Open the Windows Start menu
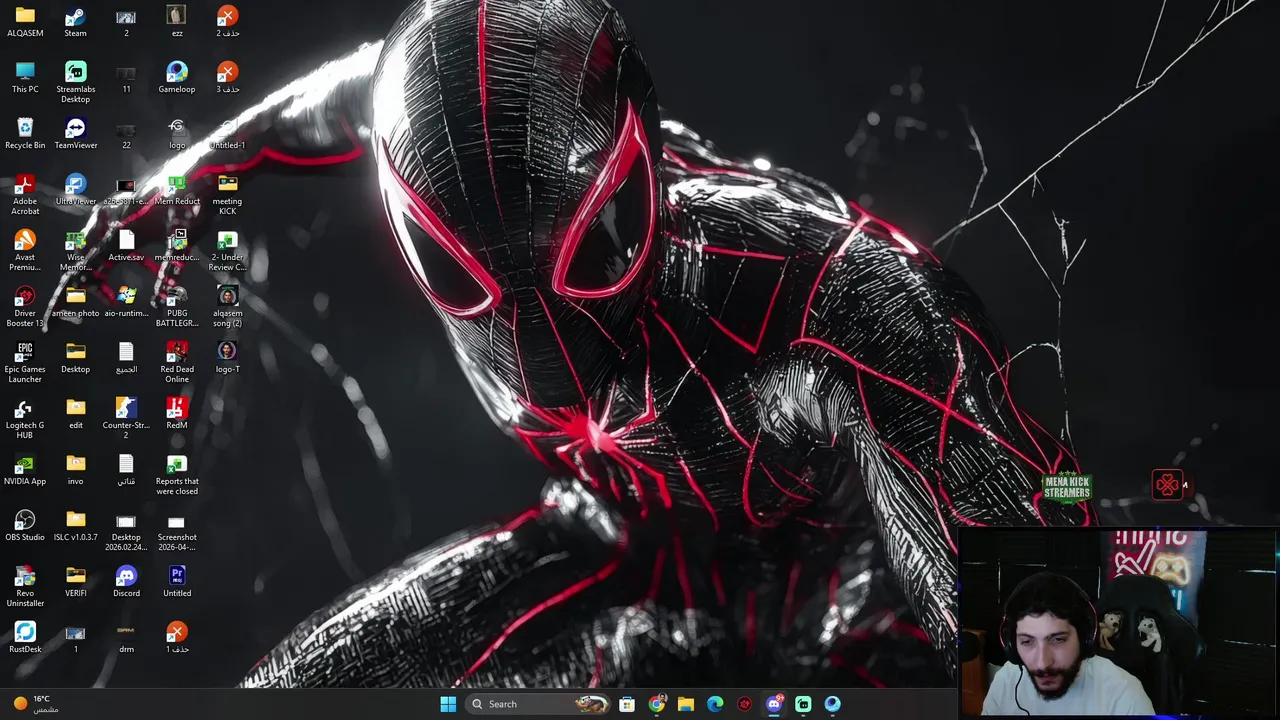The image size is (1280, 720). (x=448, y=704)
